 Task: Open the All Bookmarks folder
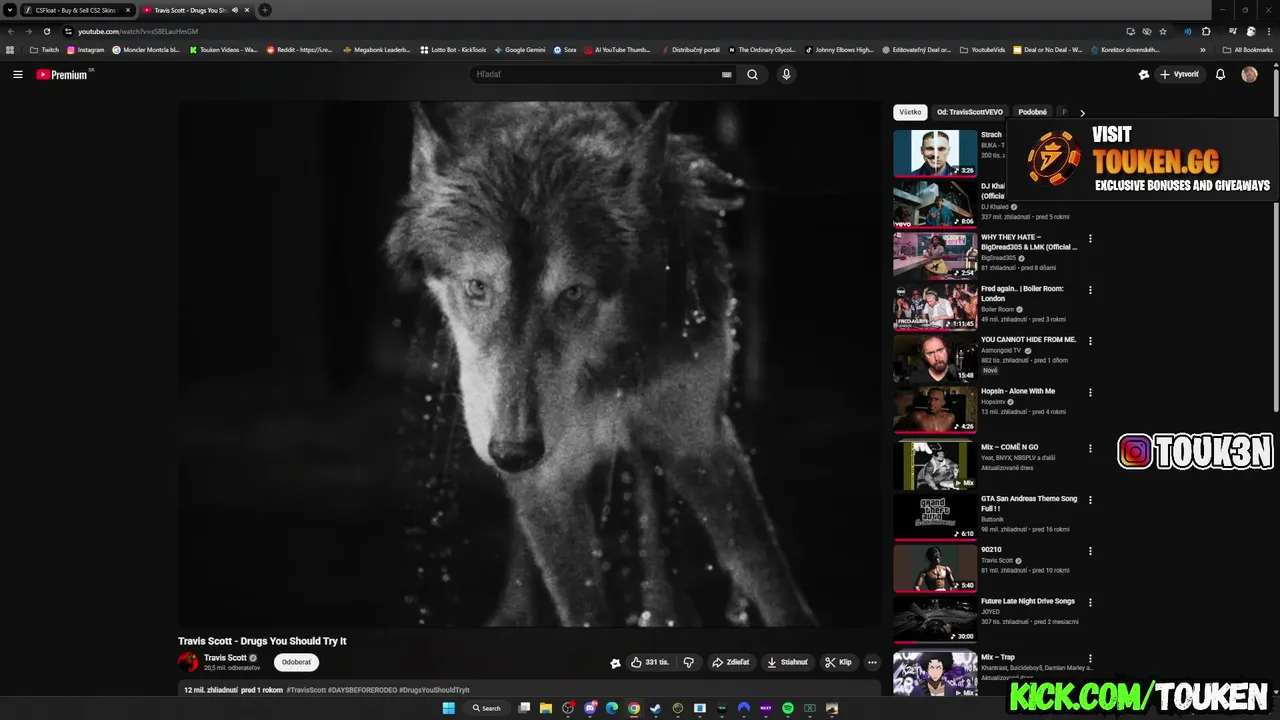[x=1247, y=49]
